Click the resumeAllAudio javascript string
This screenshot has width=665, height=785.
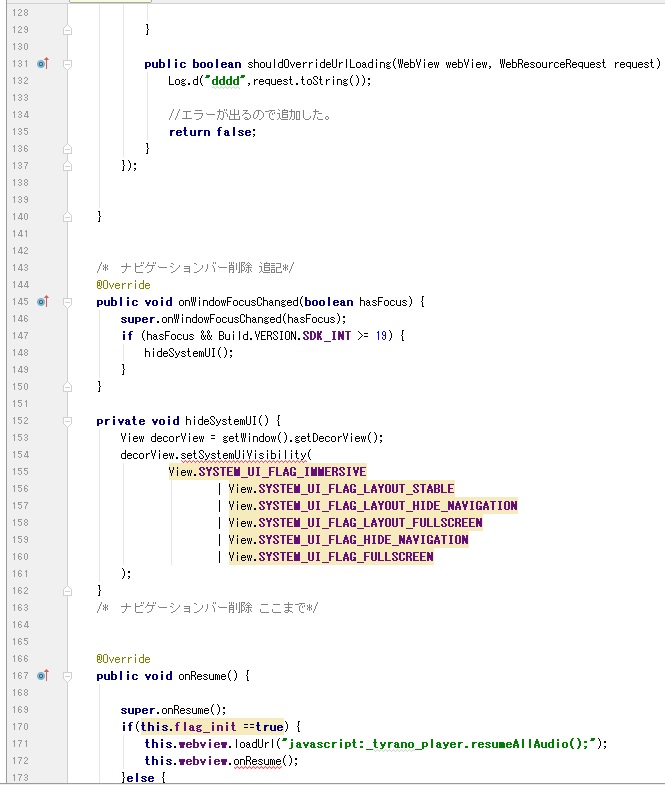point(439,744)
